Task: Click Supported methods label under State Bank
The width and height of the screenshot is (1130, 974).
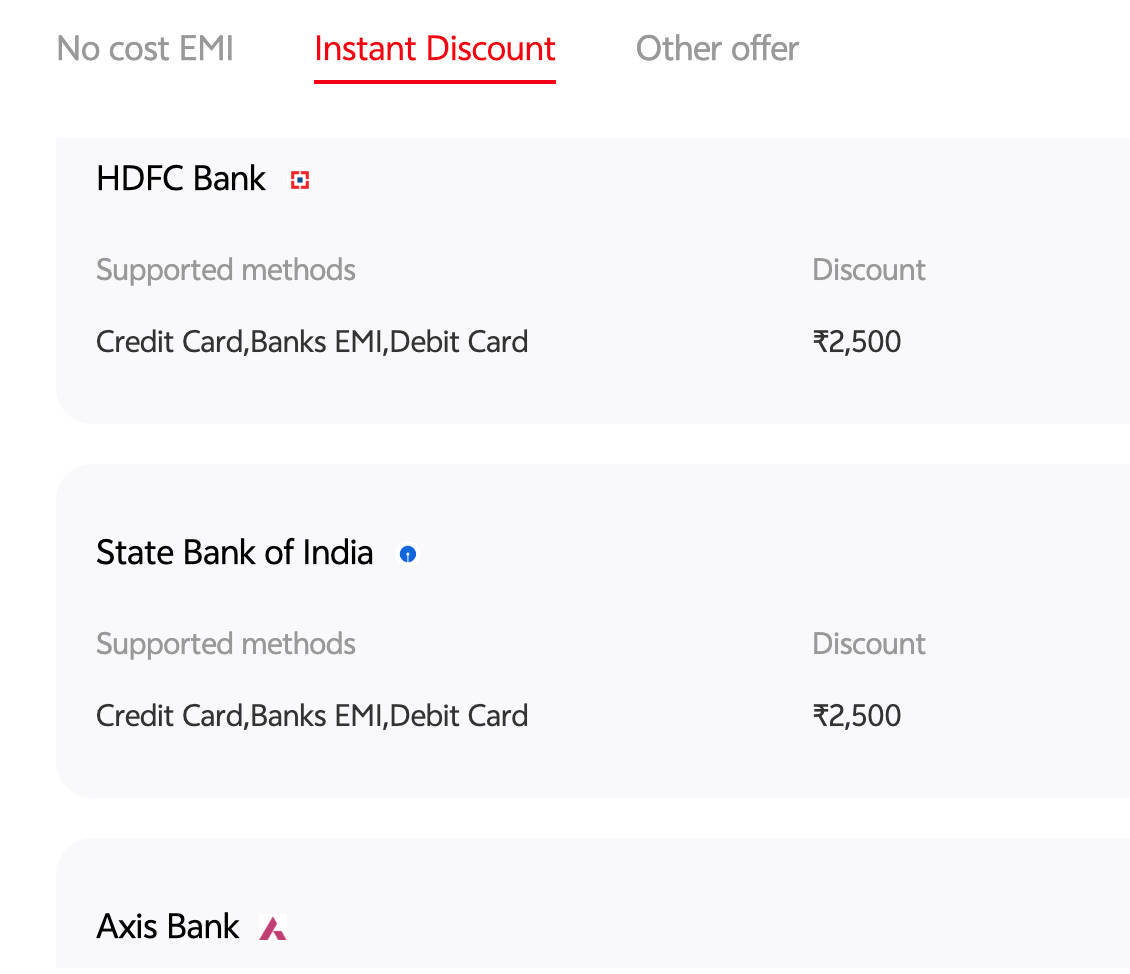Action: 226,643
